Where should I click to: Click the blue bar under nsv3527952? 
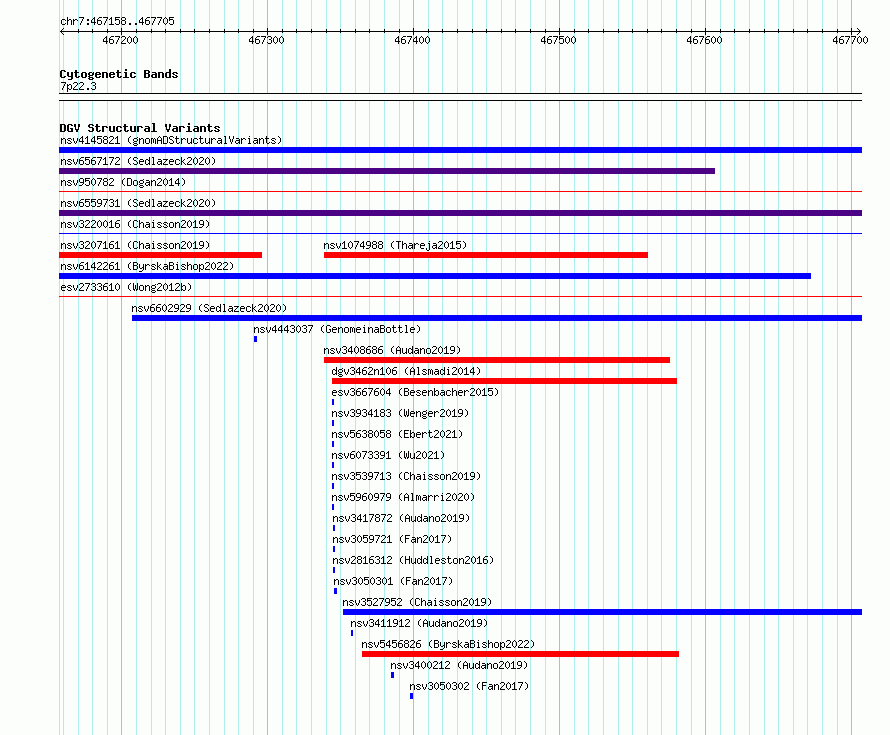(602, 612)
